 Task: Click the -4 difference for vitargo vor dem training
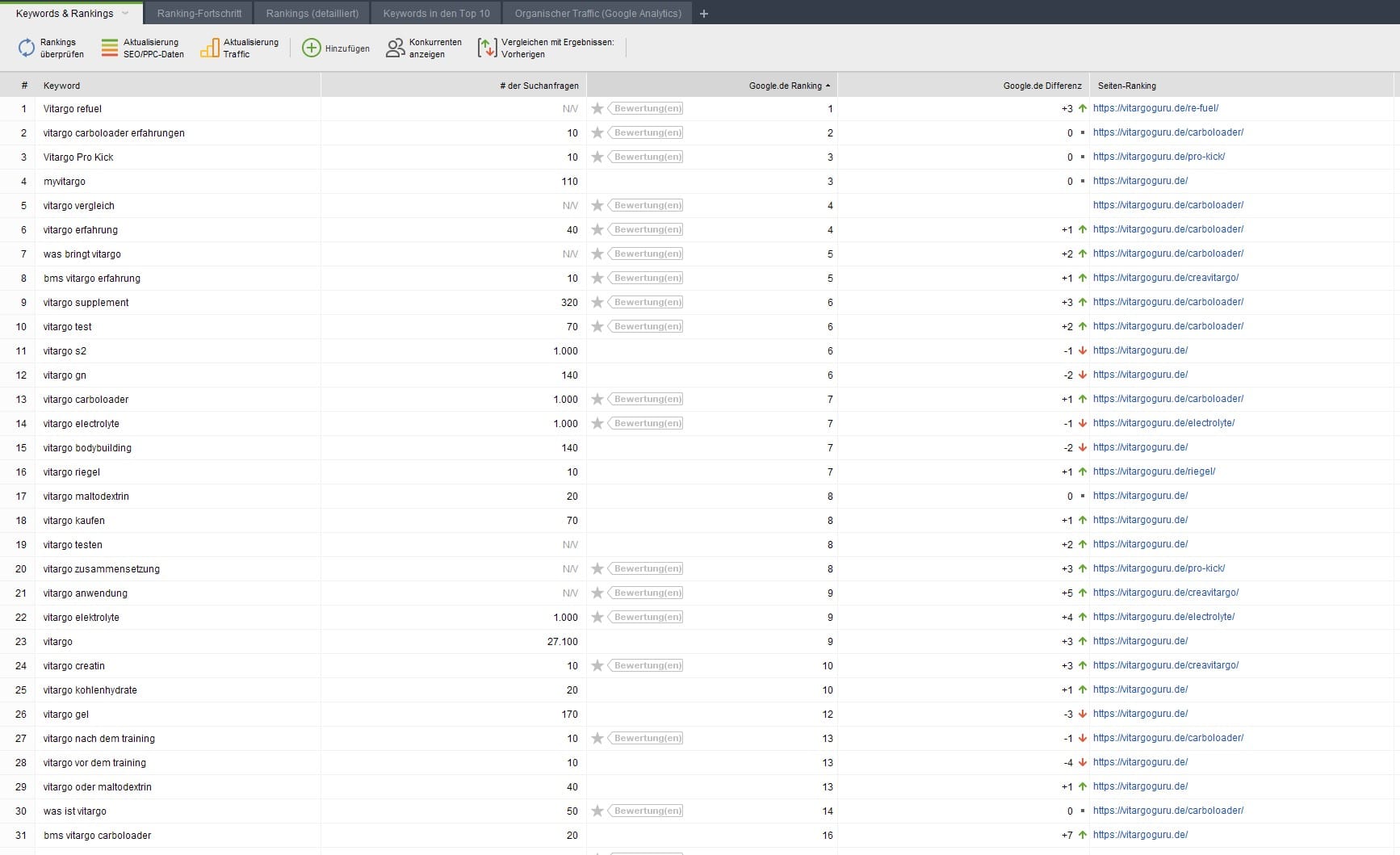tap(1068, 763)
